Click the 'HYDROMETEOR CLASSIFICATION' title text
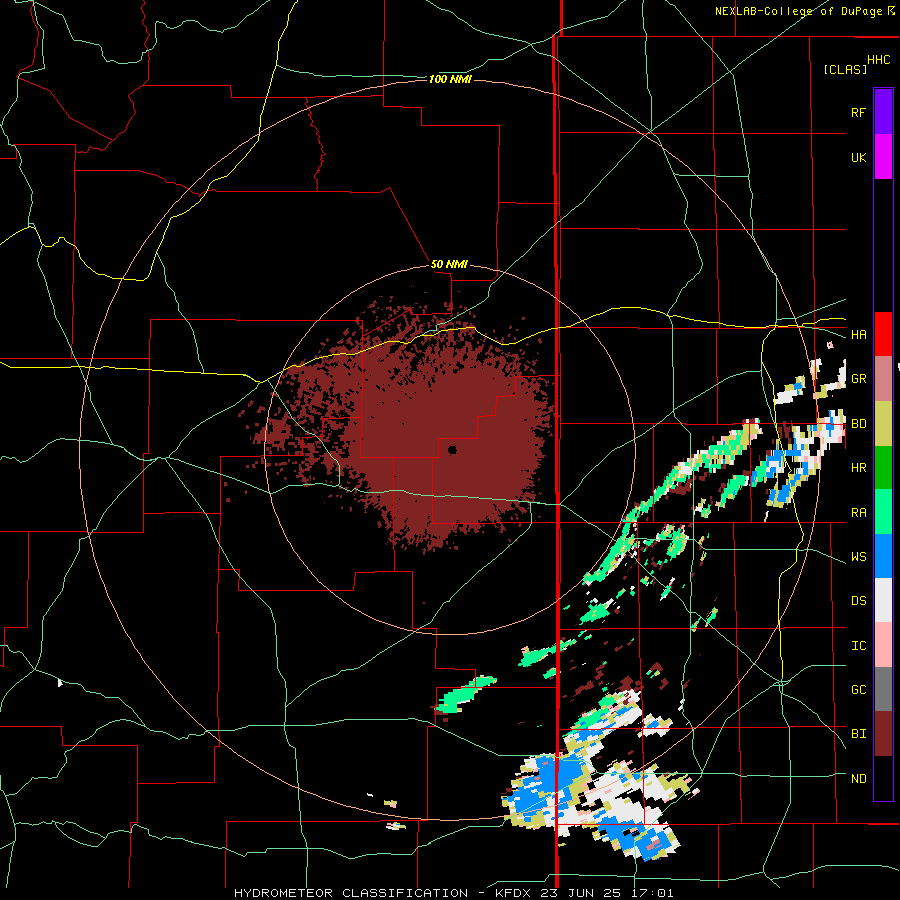The height and width of the screenshot is (900, 900). [x=351, y=893]
